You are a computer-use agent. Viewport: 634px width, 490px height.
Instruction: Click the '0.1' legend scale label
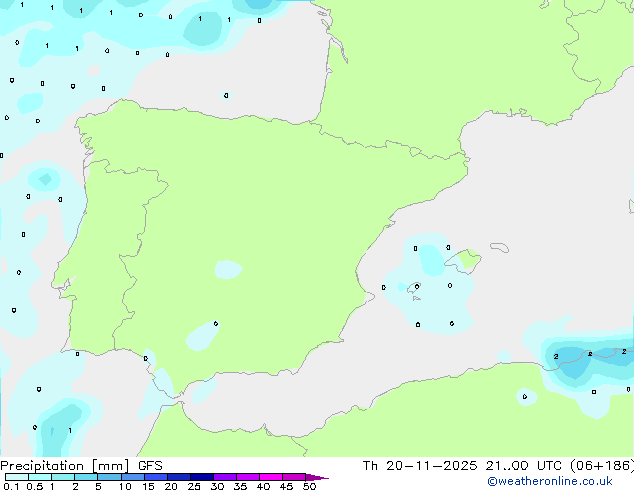click(11, 486)
